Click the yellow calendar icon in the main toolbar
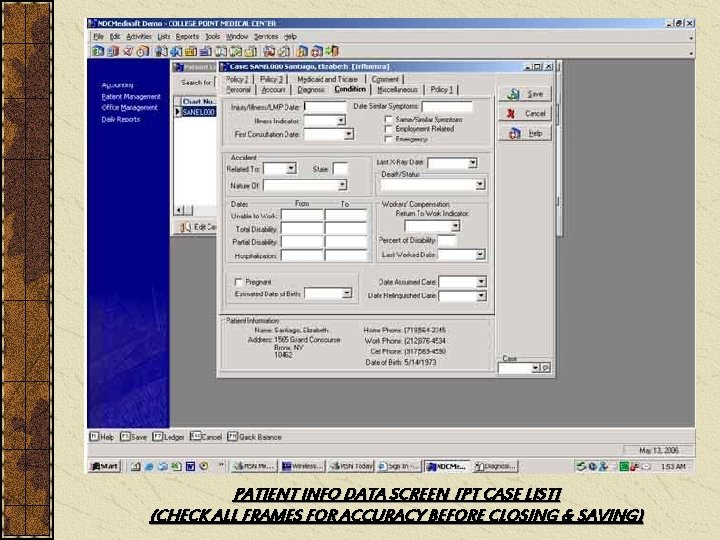This screenshot has height=540, width=720. (x=191, y=51)
